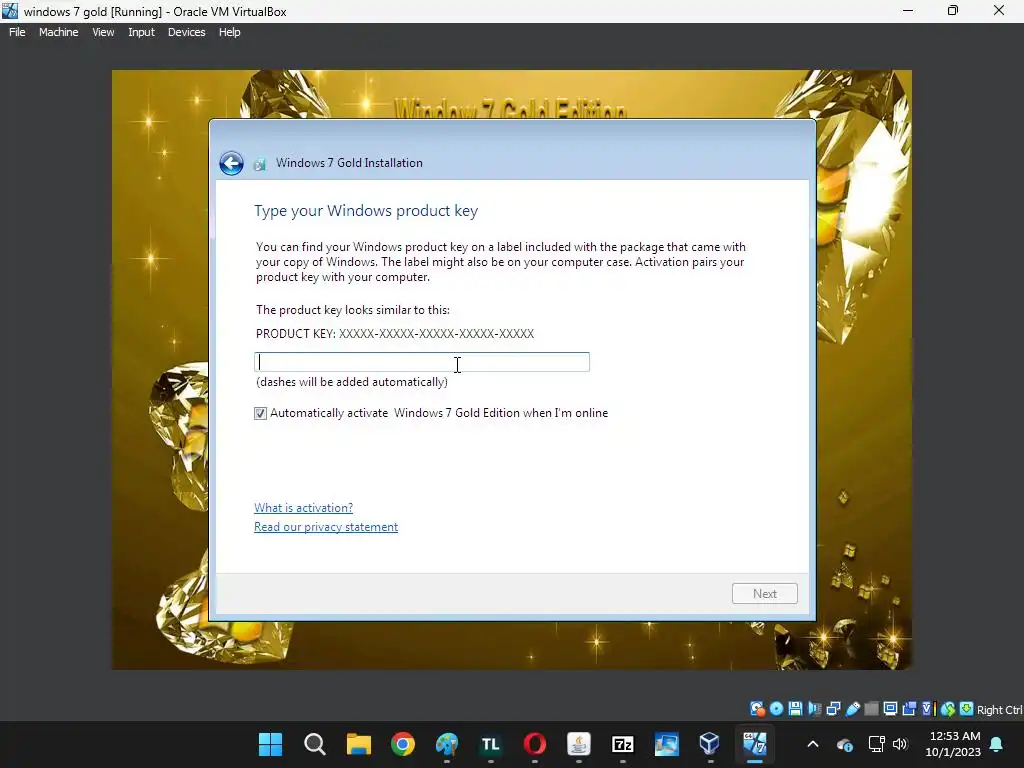
Task: Open the optical disk indicator in status bar
Action: pyautogui.click(x=776, y=709)
